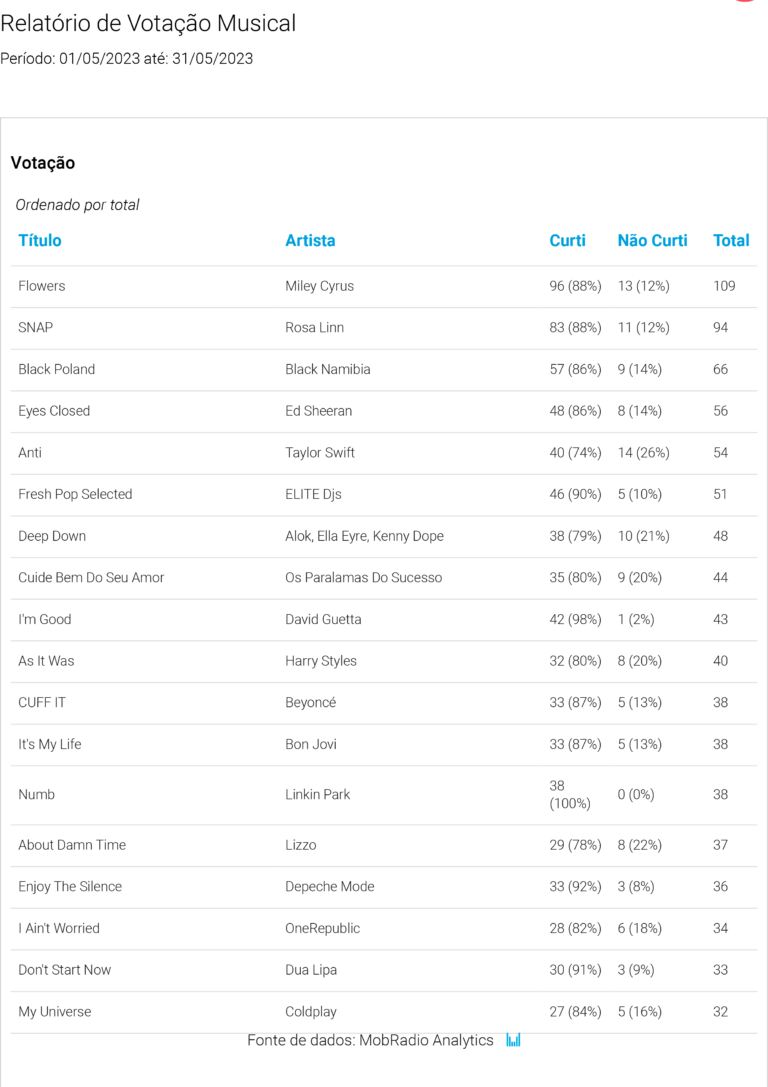Click the Fonte de dados MobRadio Analytics text
This screenshot has height=1087, width=768.
370,1040
